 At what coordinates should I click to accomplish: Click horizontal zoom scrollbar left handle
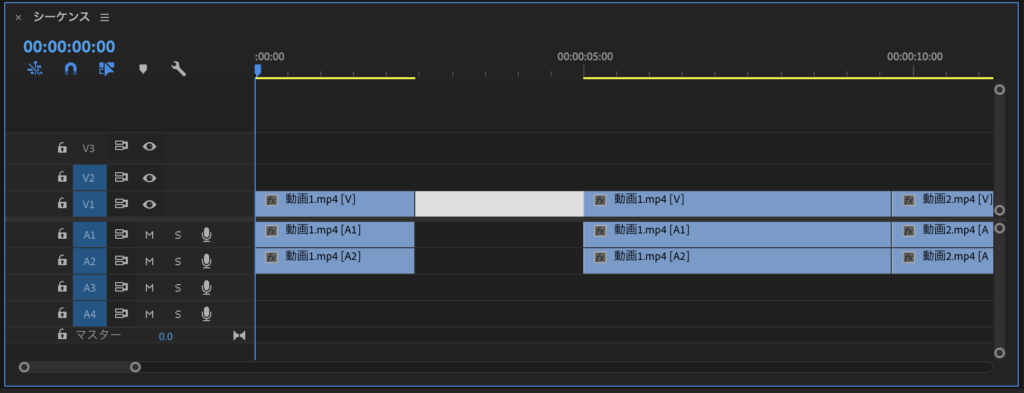(x=24, y=367)
